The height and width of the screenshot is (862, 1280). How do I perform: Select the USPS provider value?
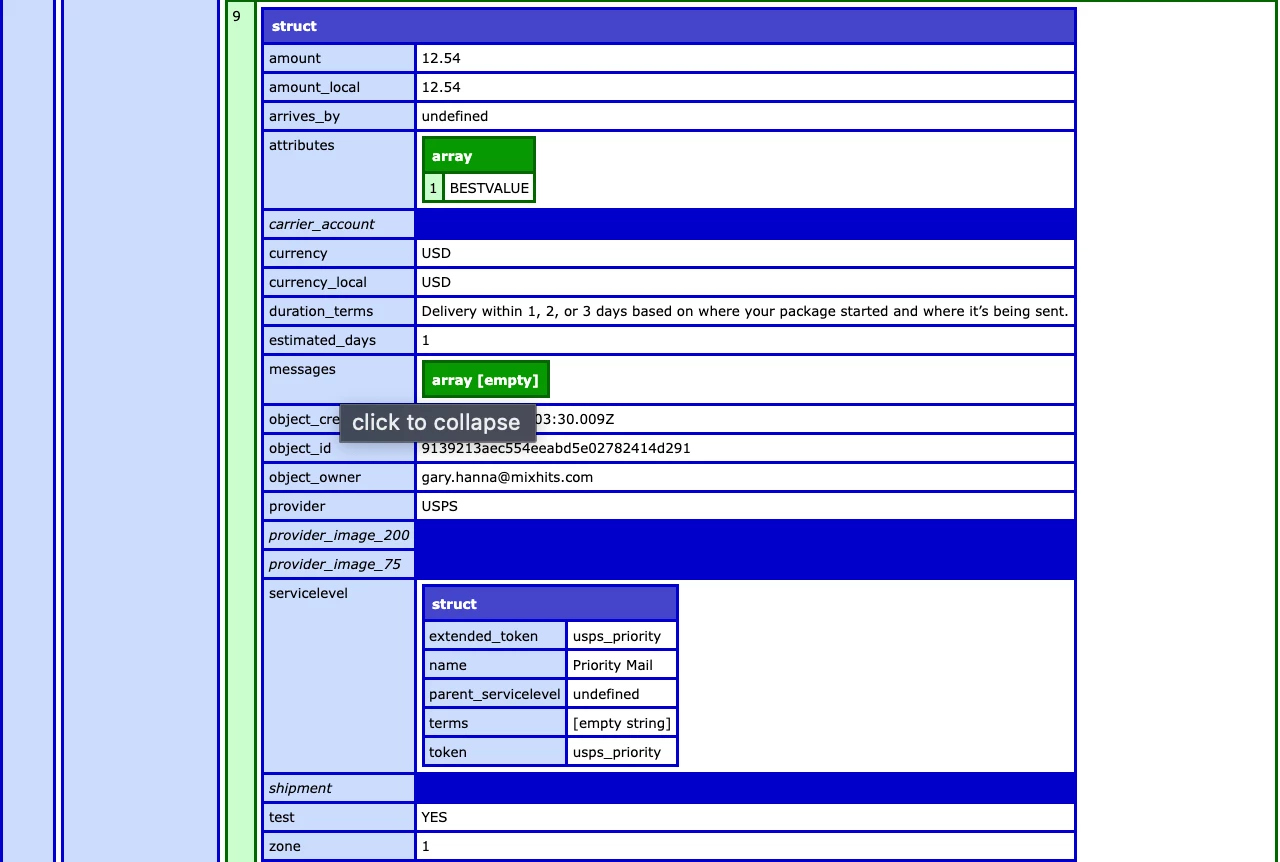439,506
